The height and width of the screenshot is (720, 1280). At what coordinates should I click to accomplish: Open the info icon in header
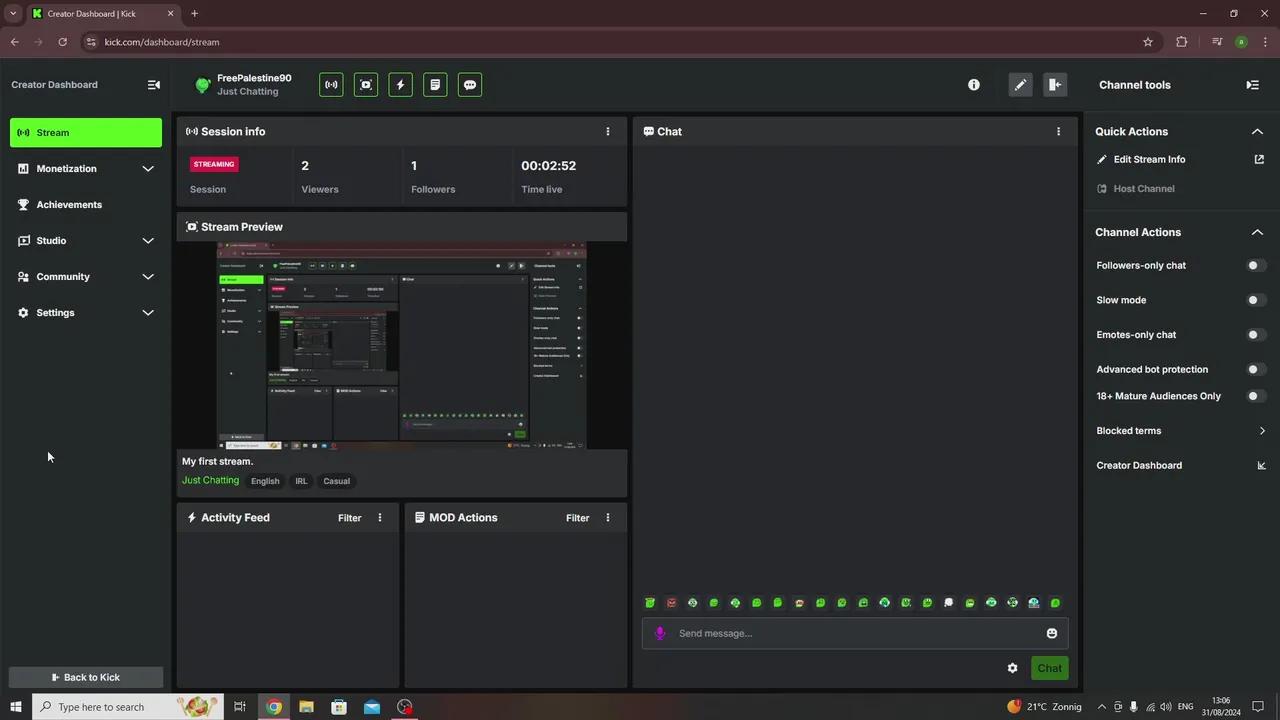(974, 85)
